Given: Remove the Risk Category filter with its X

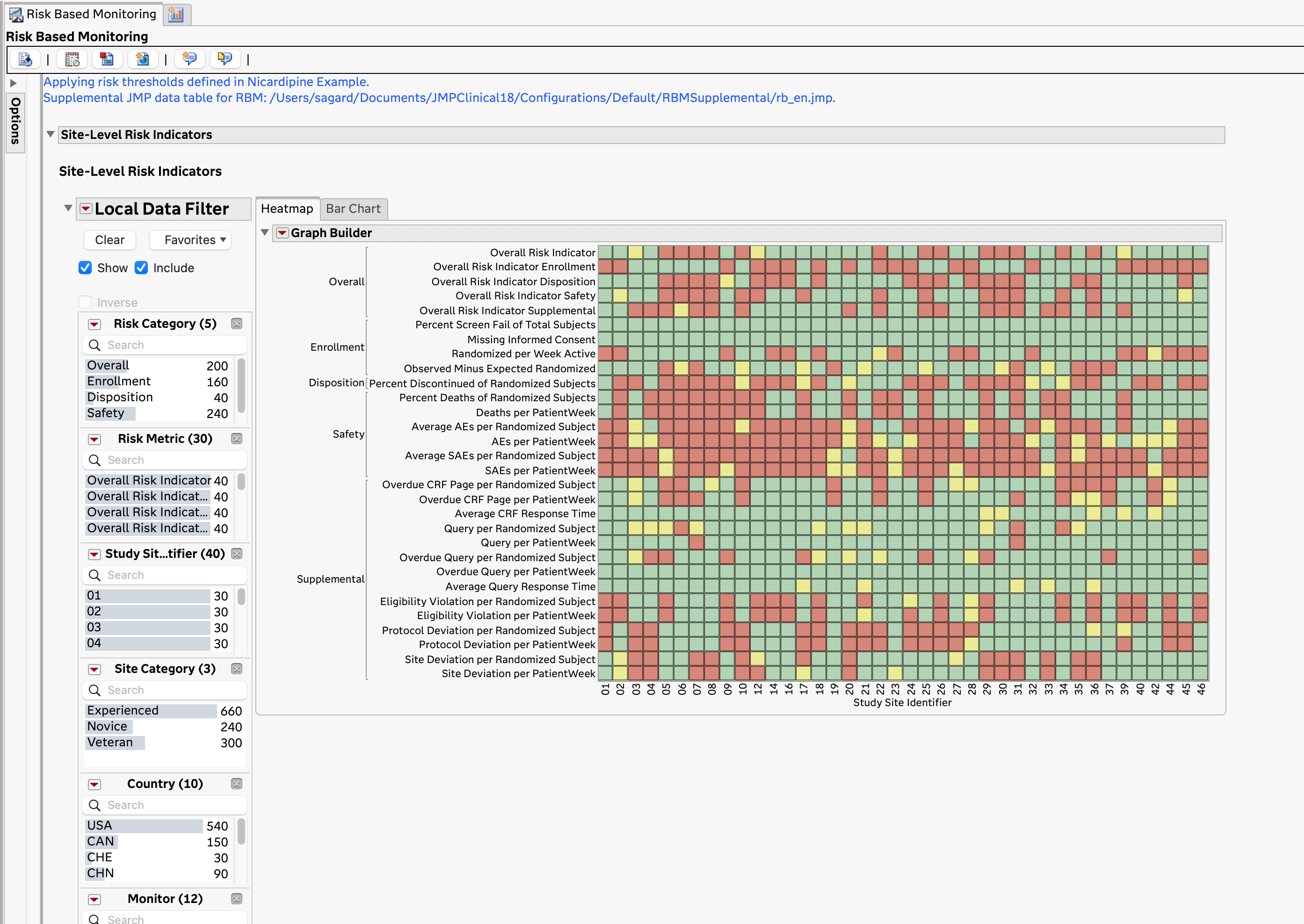Looking at the screenshot, I should click(237, 324).
